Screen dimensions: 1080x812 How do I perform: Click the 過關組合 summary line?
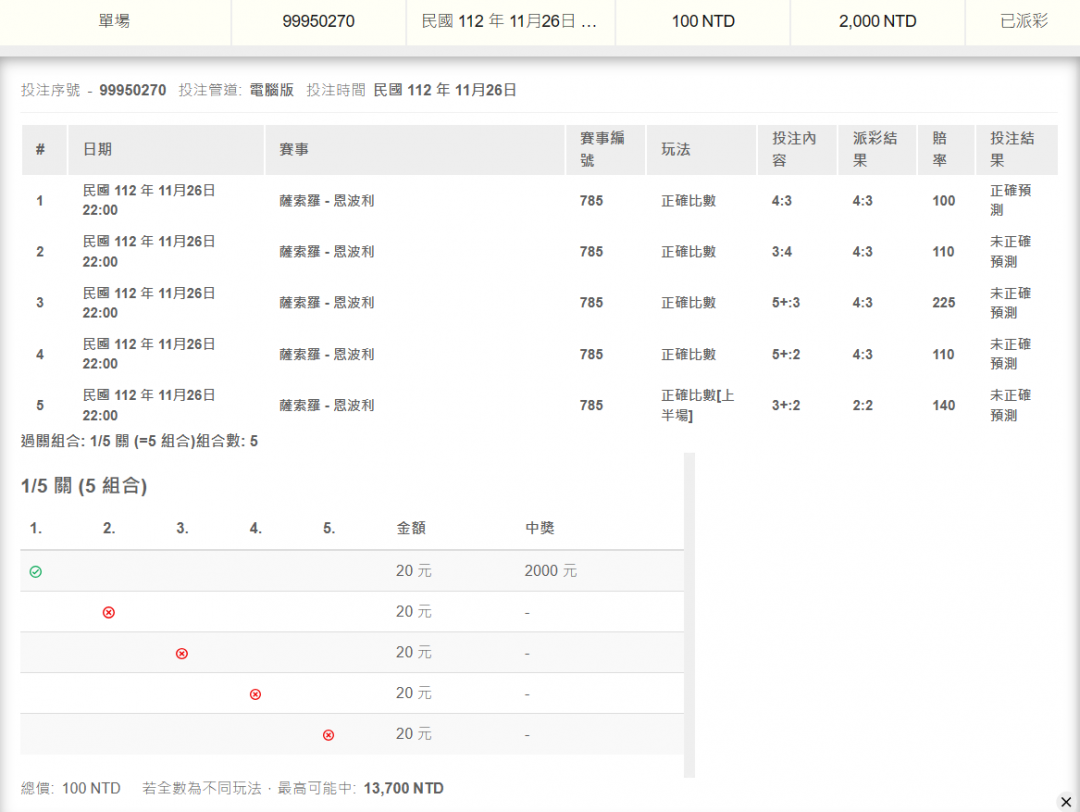(139, 441)
